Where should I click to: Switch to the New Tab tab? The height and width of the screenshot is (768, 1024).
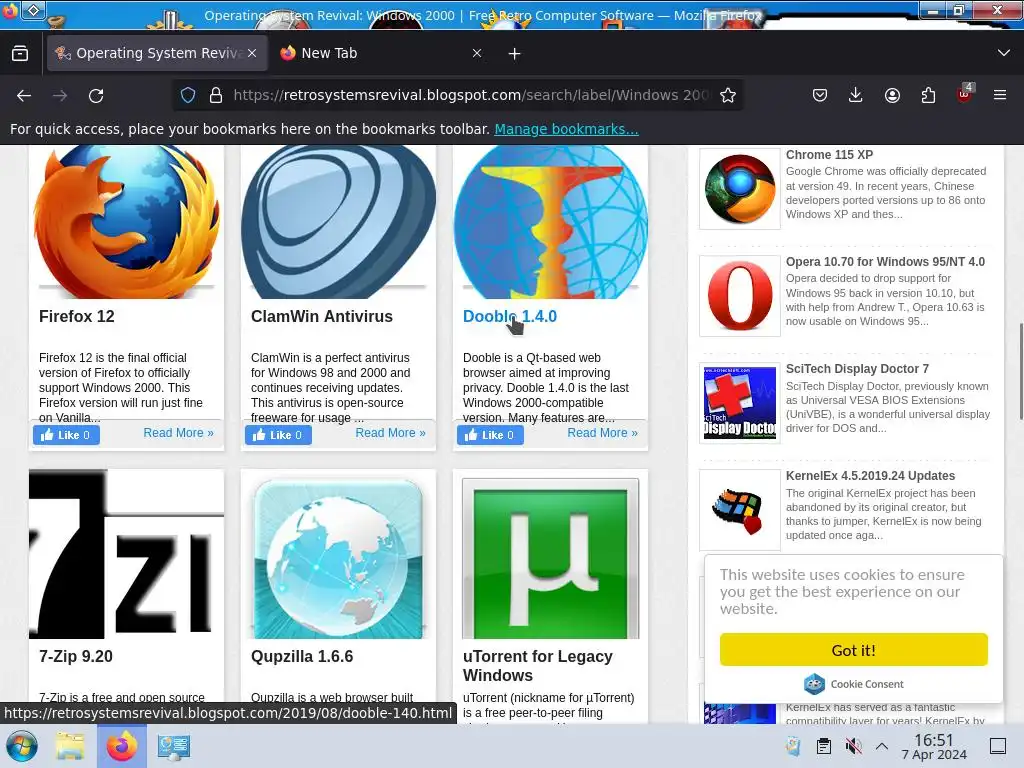[383, 53]
